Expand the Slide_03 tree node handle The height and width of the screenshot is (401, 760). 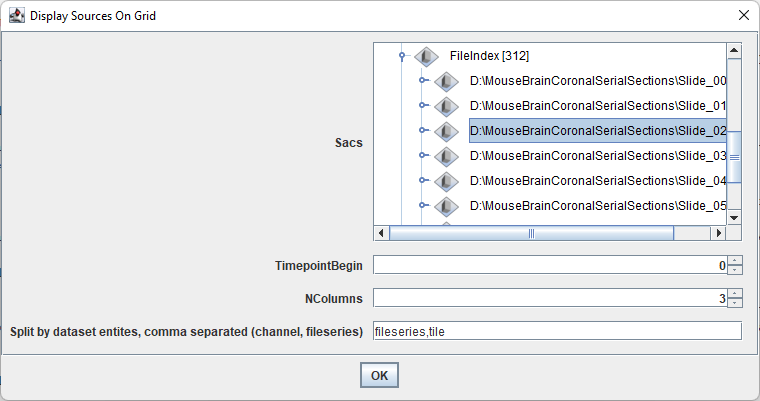[422, 155]
